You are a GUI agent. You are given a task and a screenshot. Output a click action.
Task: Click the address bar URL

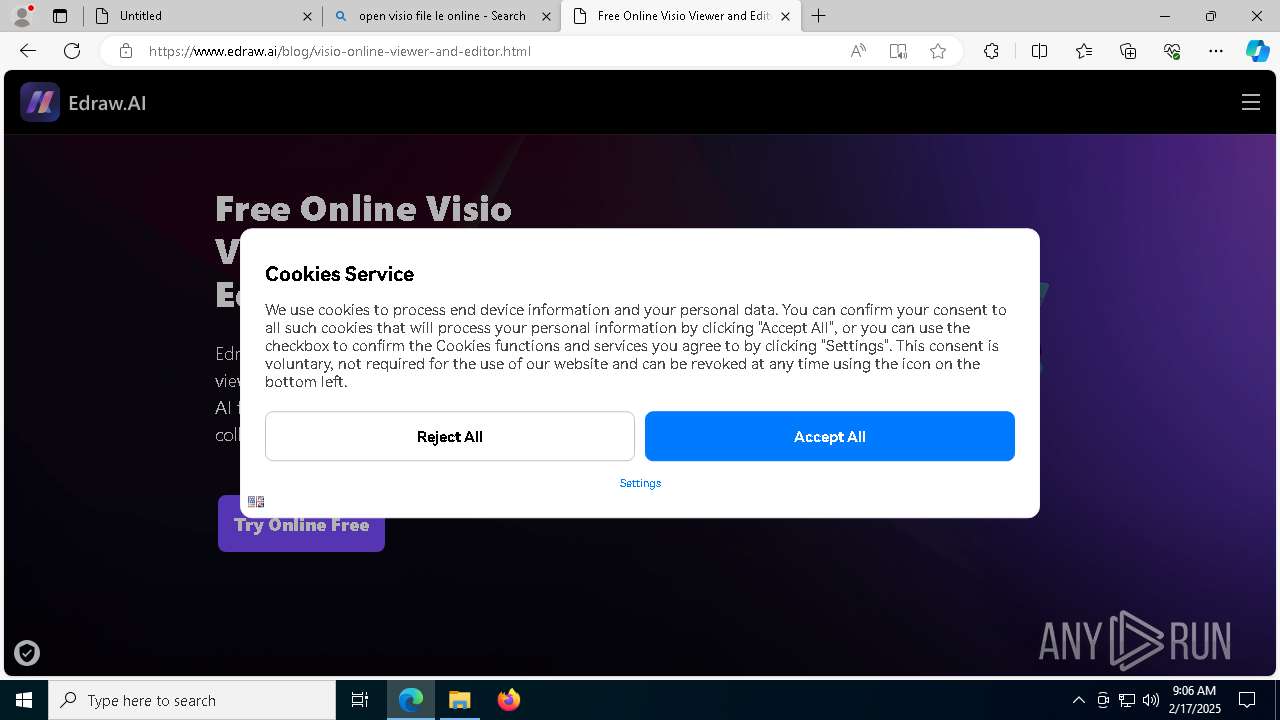point(340,51)
